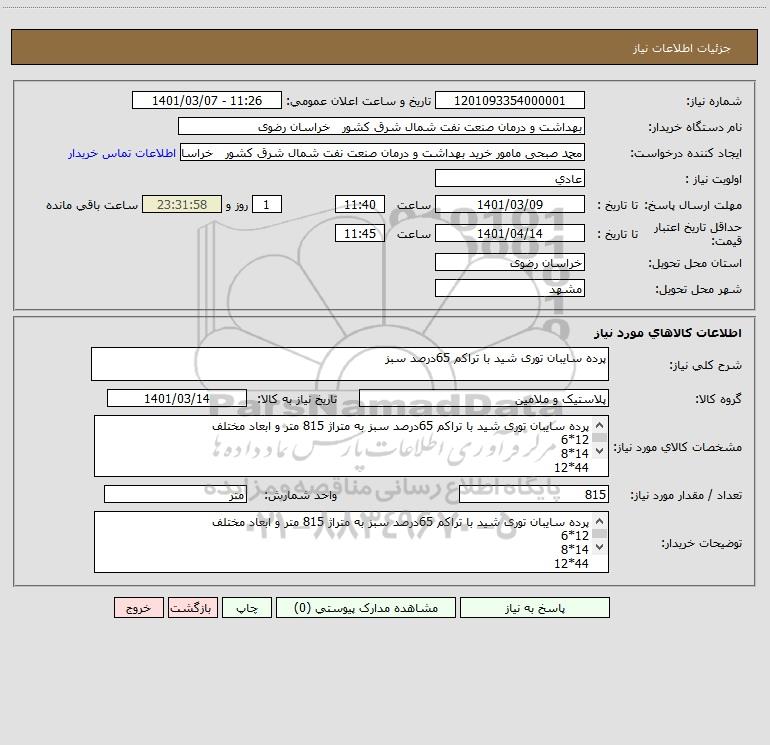
Task: Click the گروه کالا field پلاستیک و ملامین
Action: click(484, 398)
